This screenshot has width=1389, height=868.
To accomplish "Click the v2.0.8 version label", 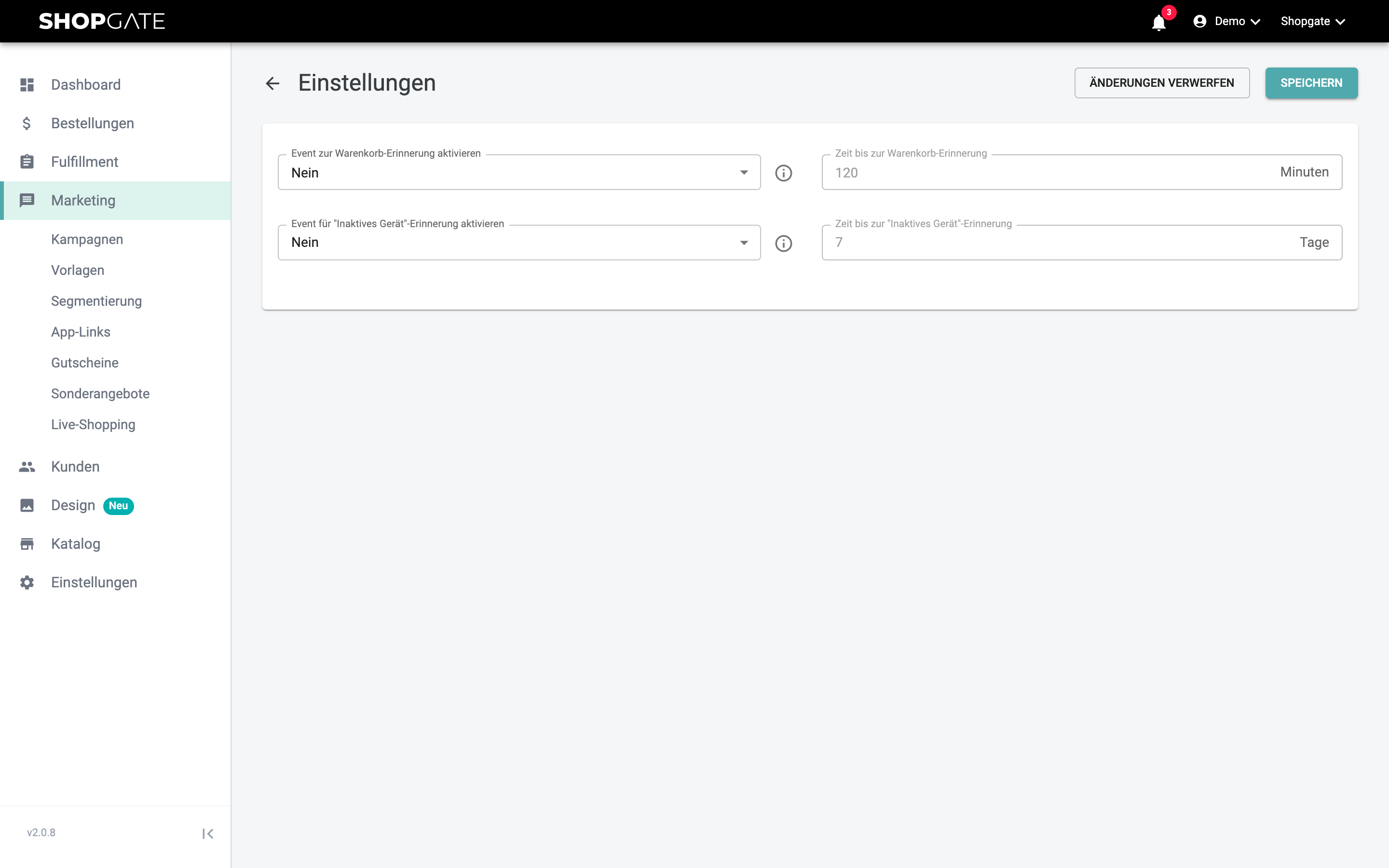I will (41, 833).
